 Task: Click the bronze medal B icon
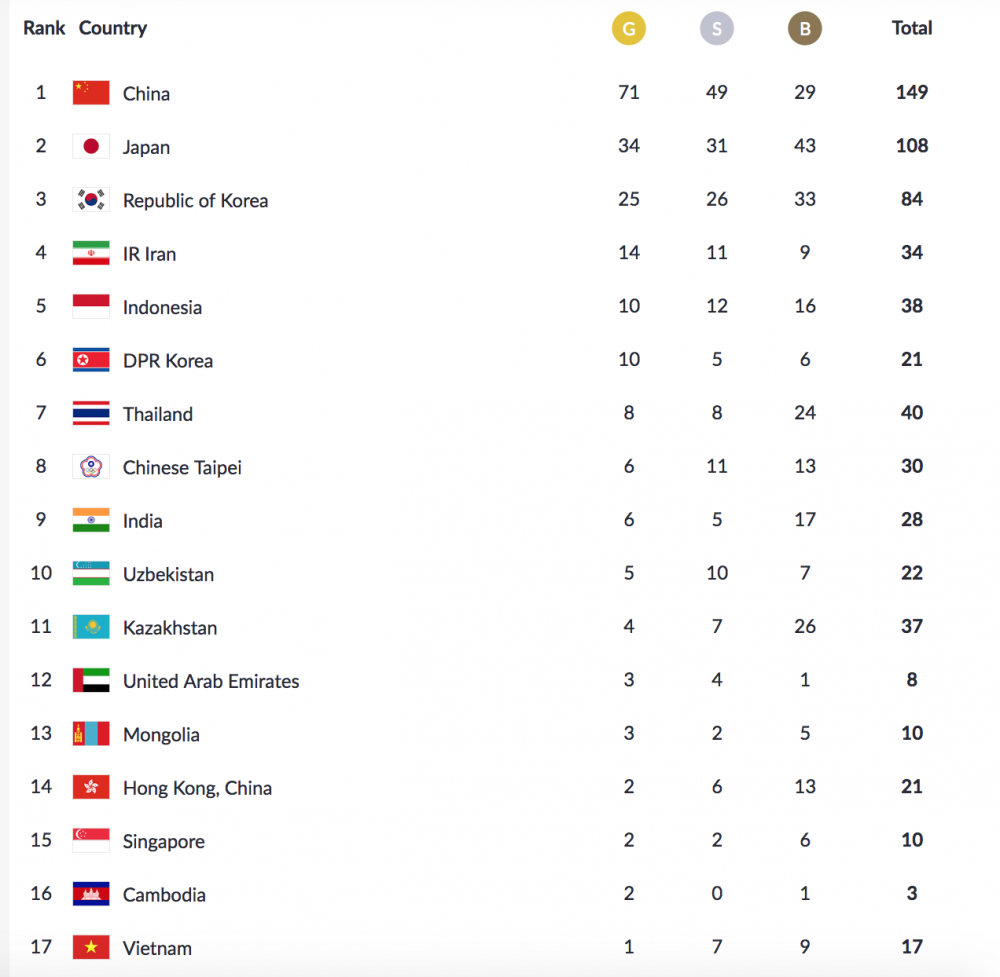pos(805,29)
